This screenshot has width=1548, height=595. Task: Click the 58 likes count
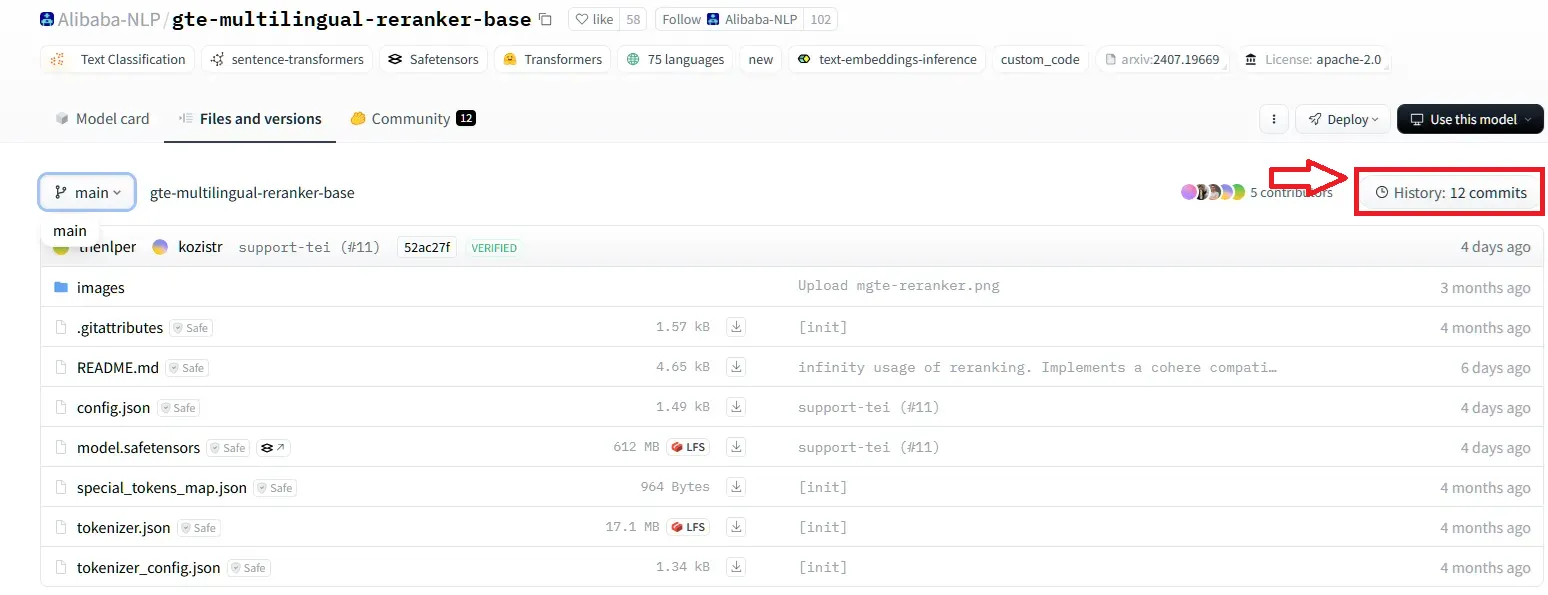[x=633, y=19]
